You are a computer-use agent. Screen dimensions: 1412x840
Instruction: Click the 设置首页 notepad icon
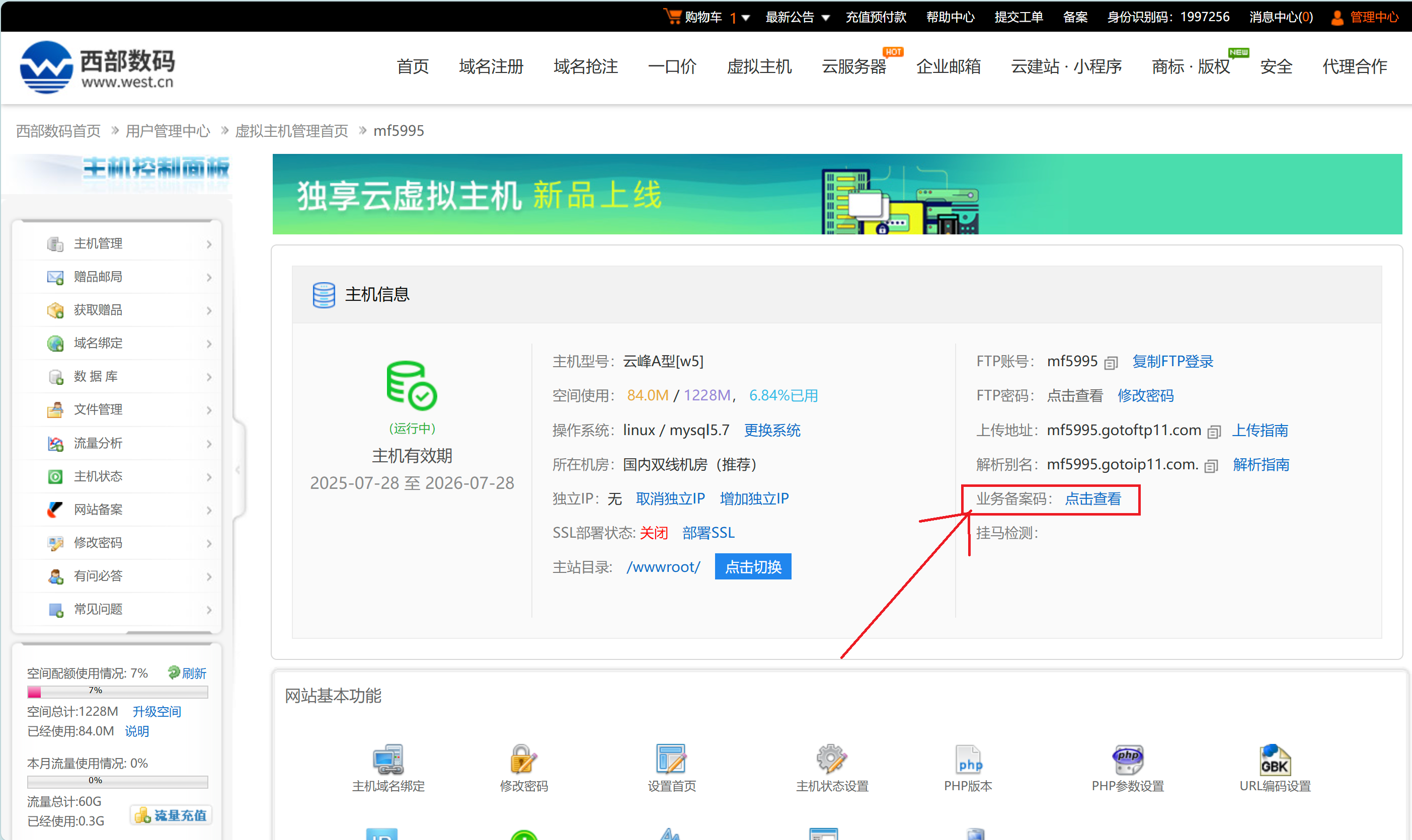point(671,759)
